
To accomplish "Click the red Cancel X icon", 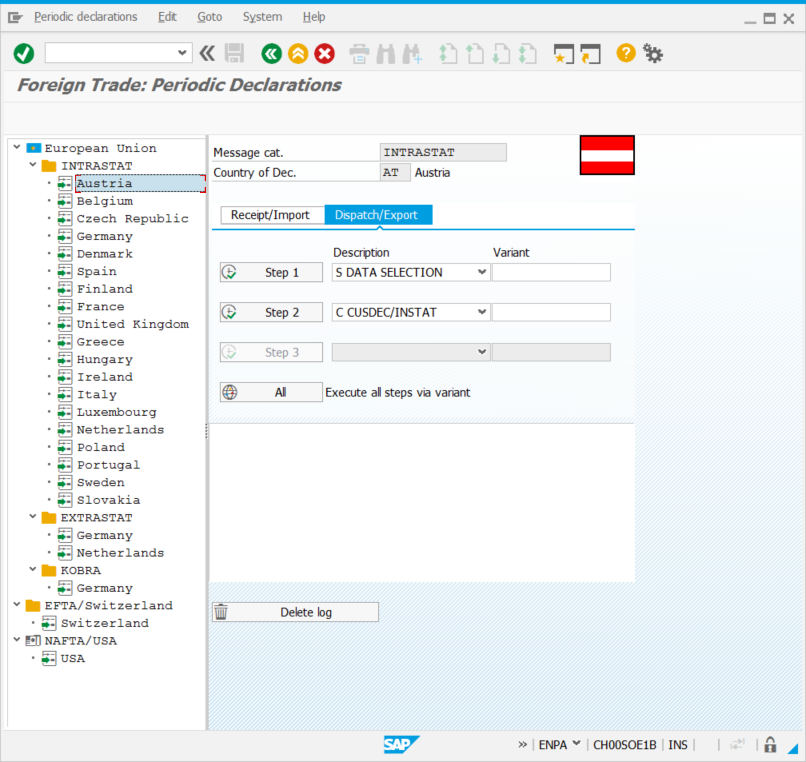I will pyautogui.click(x=325, y=53).
